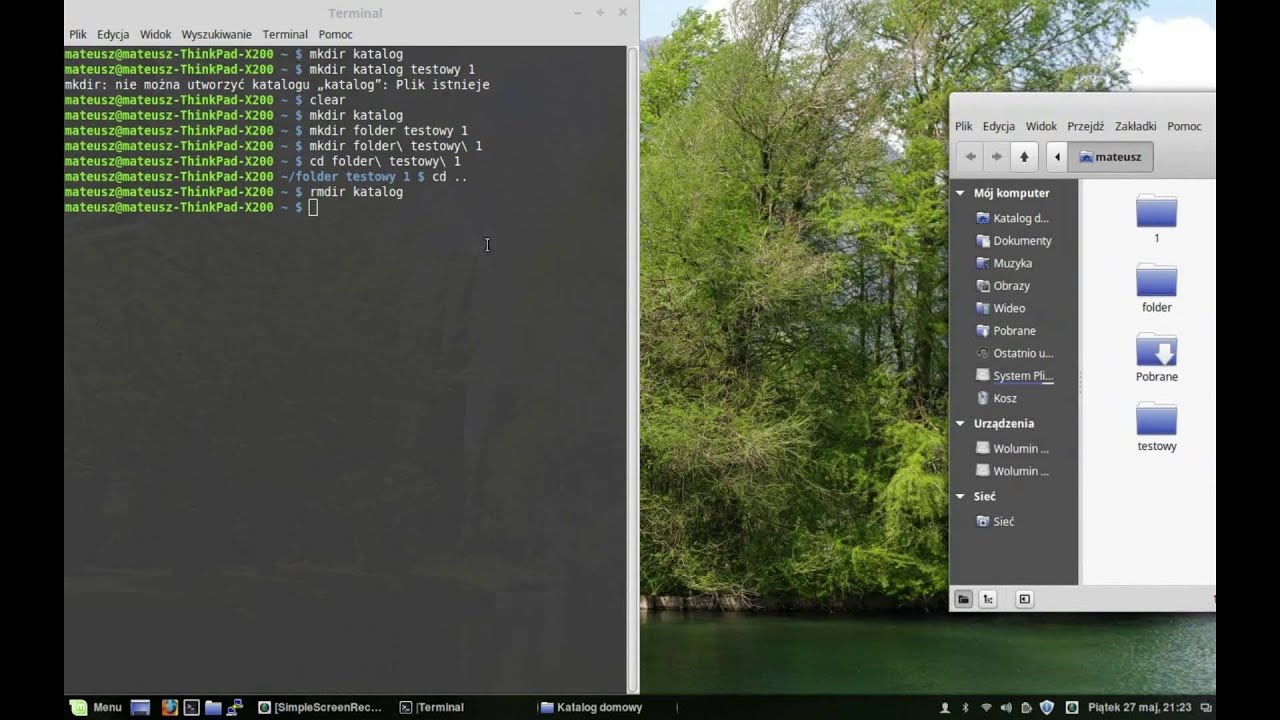Open the volume tray icon
The height and width of the screenshot is (720, 1280).
pyautogui.click(x=1006, y=707)
